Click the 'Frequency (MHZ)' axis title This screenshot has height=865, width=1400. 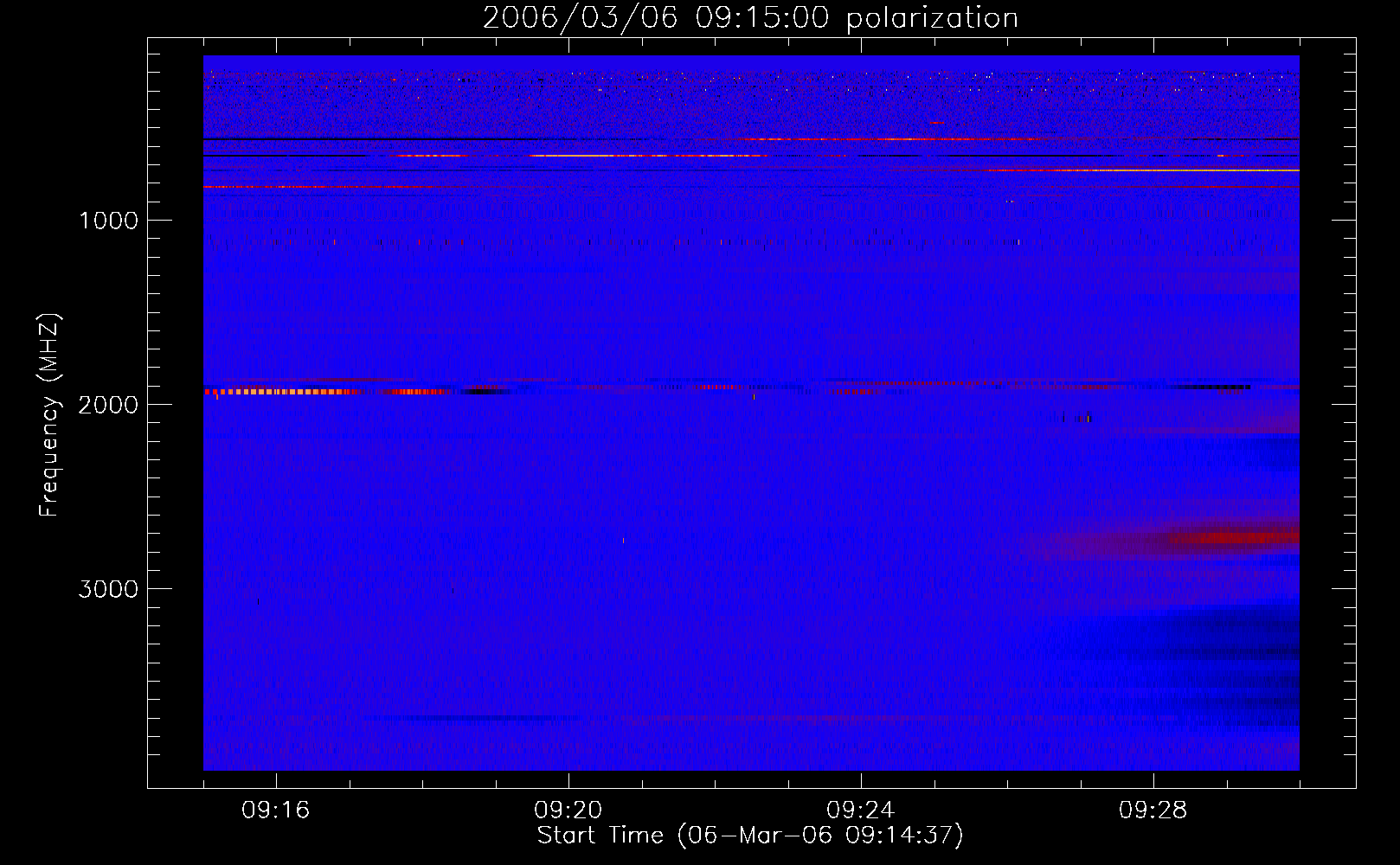point(49,415)
